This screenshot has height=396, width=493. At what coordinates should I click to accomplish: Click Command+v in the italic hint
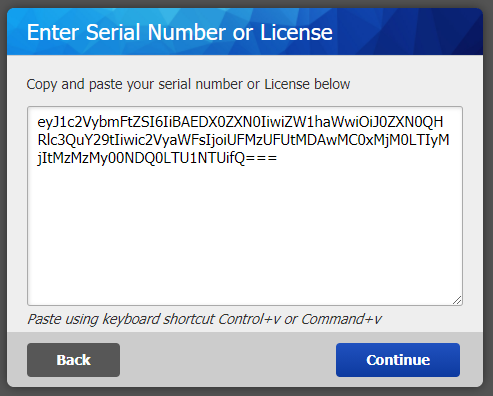click(x=341, y=319)
